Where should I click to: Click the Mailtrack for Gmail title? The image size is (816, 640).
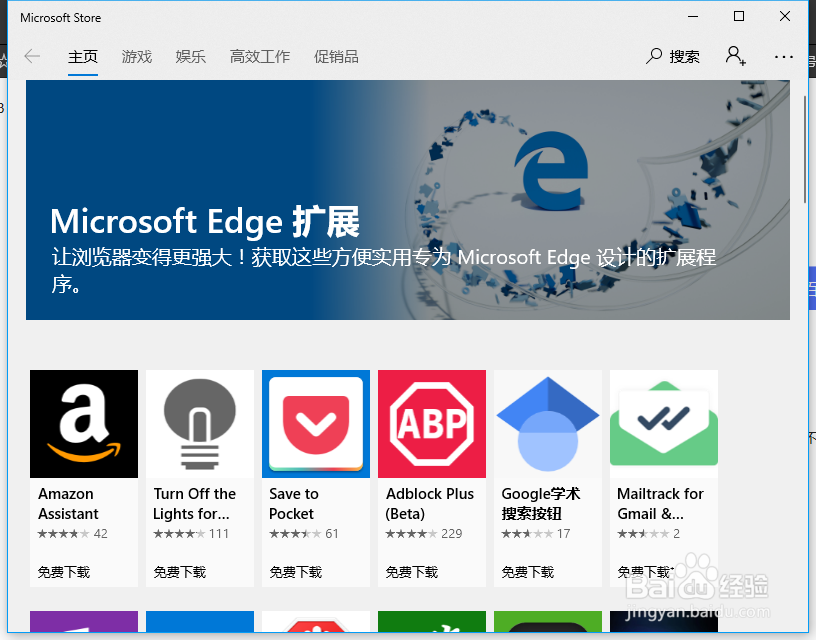tap(660, 504)
